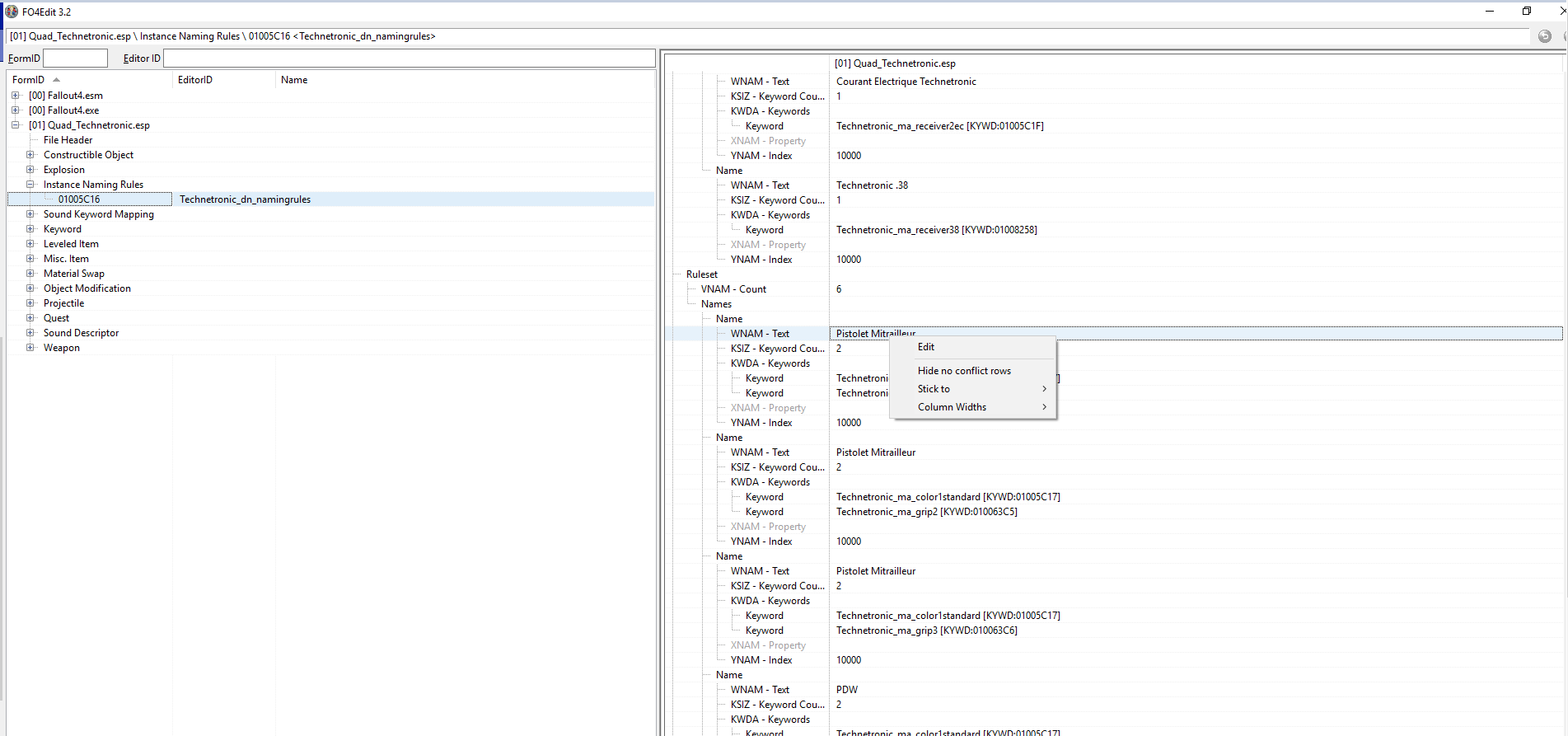Click the FormID search input field
The width and height of the screenshot is (1568, 736).
75,58
